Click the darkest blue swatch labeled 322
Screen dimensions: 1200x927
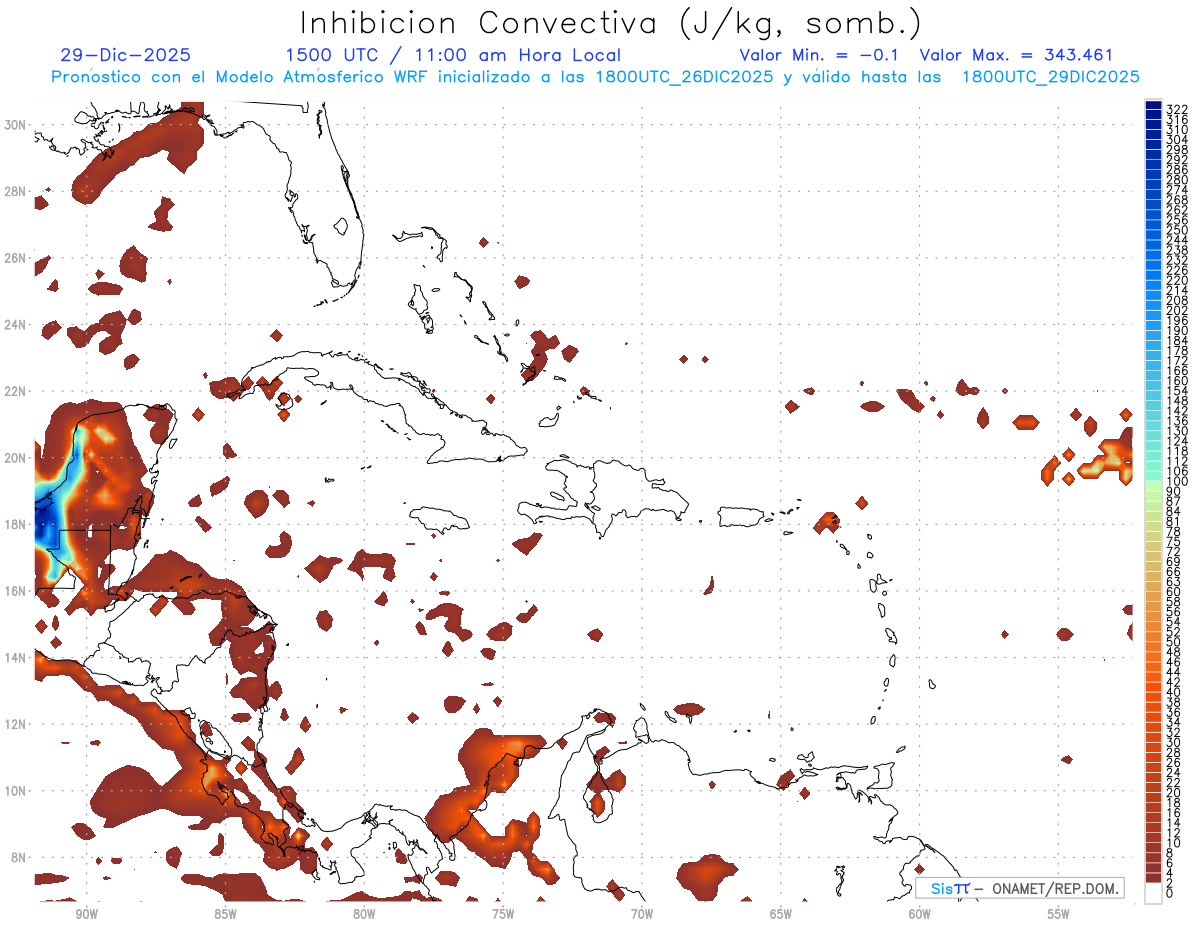pyautogui.click(x=1153, y=105)
